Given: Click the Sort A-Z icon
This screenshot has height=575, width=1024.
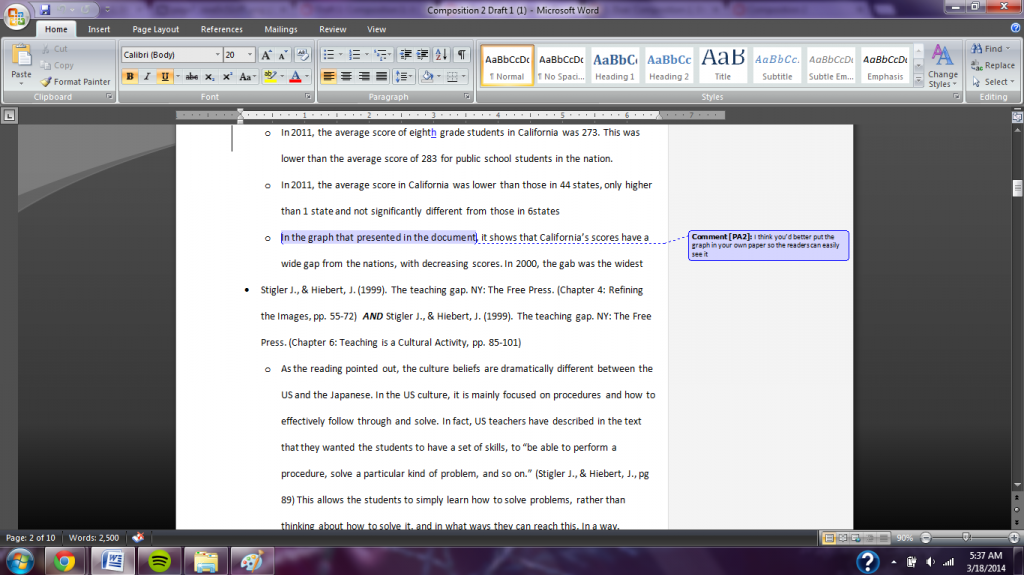Looking at the screenshot, I should 442,55.
